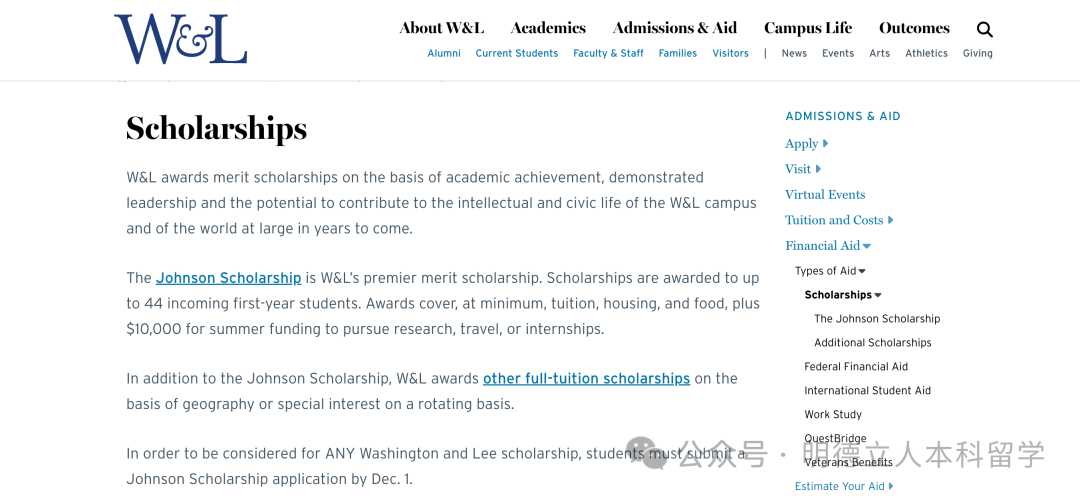Collapse the Types of Aid arrow
The height and width of the screenshot is (498, 1080).
coord(862,271)
